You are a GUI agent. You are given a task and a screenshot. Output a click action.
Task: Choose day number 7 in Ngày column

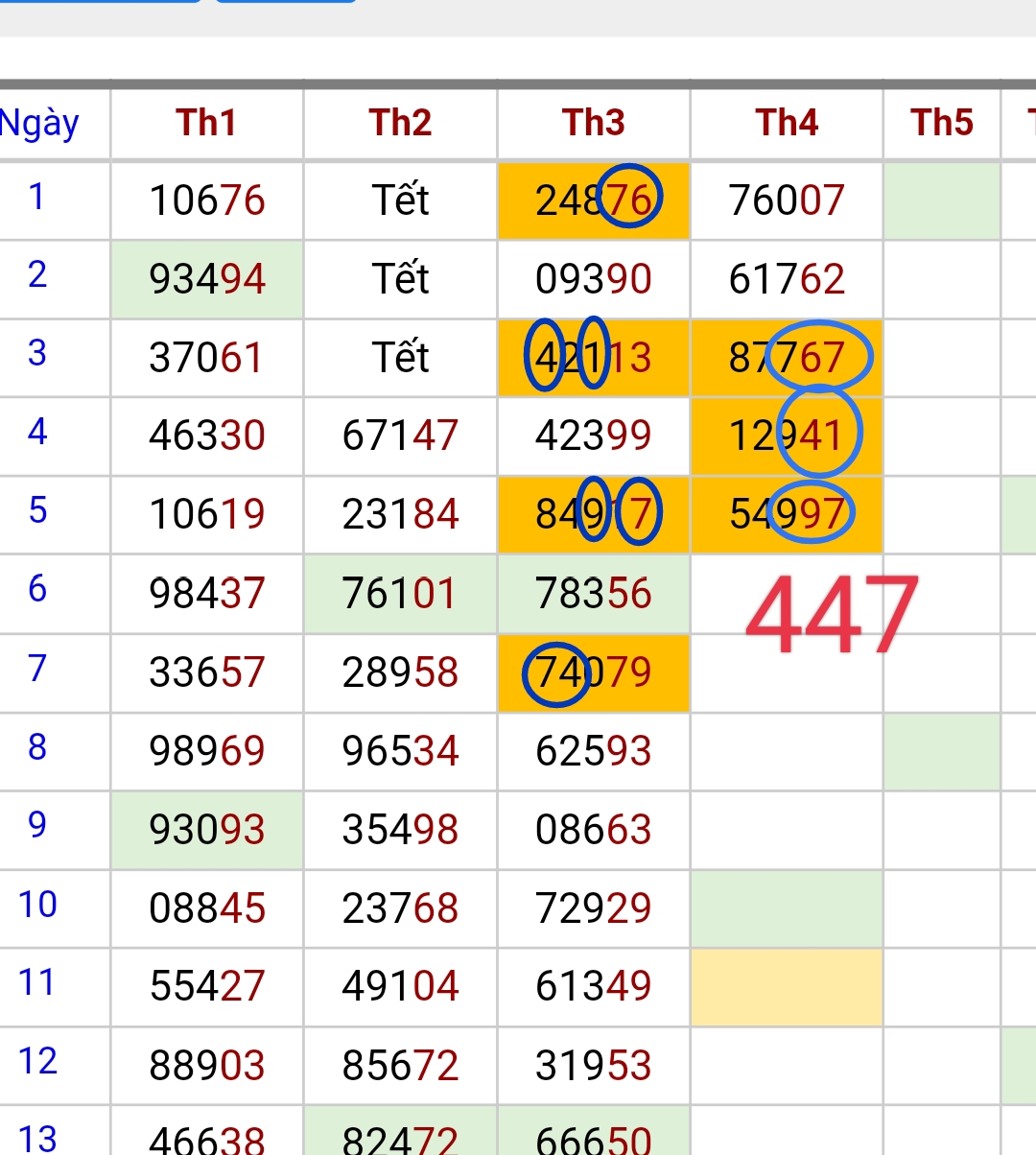point(37,668)
